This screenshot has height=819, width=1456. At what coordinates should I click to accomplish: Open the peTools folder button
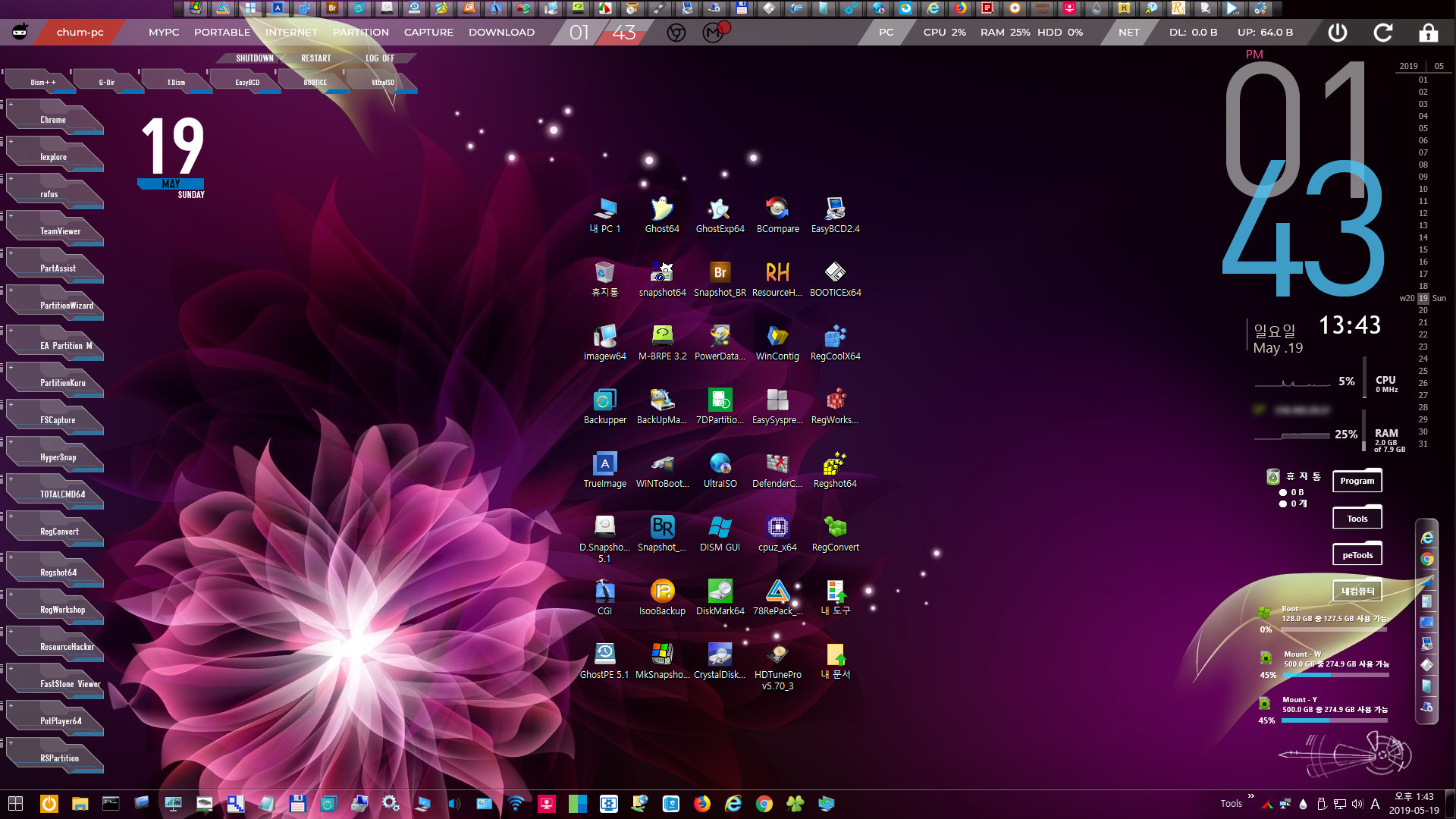point(1357,555)
